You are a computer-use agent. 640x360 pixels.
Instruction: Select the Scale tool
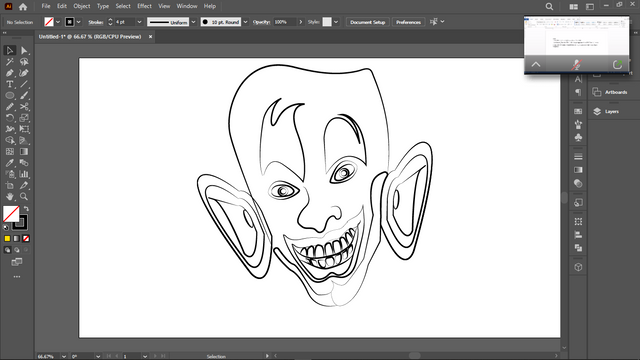click(24, 118)
